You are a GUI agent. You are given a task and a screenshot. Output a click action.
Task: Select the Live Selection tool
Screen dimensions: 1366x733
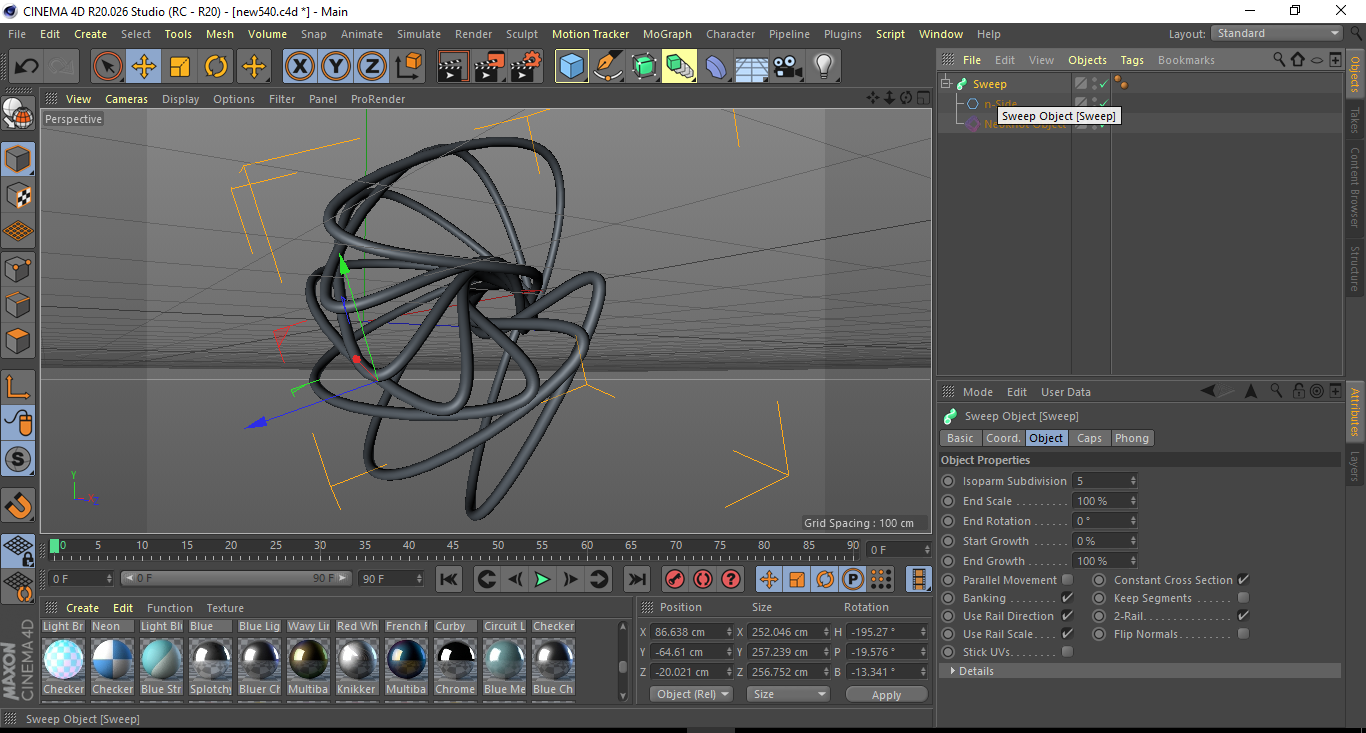108,67
